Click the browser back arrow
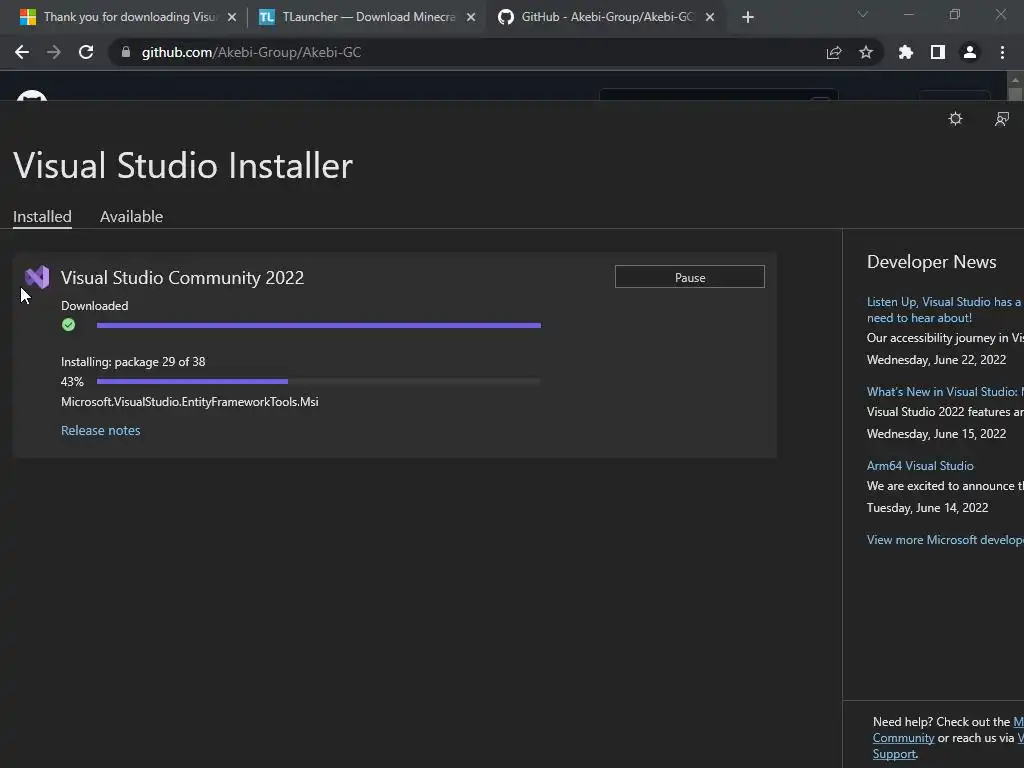 tap(22, 52)
